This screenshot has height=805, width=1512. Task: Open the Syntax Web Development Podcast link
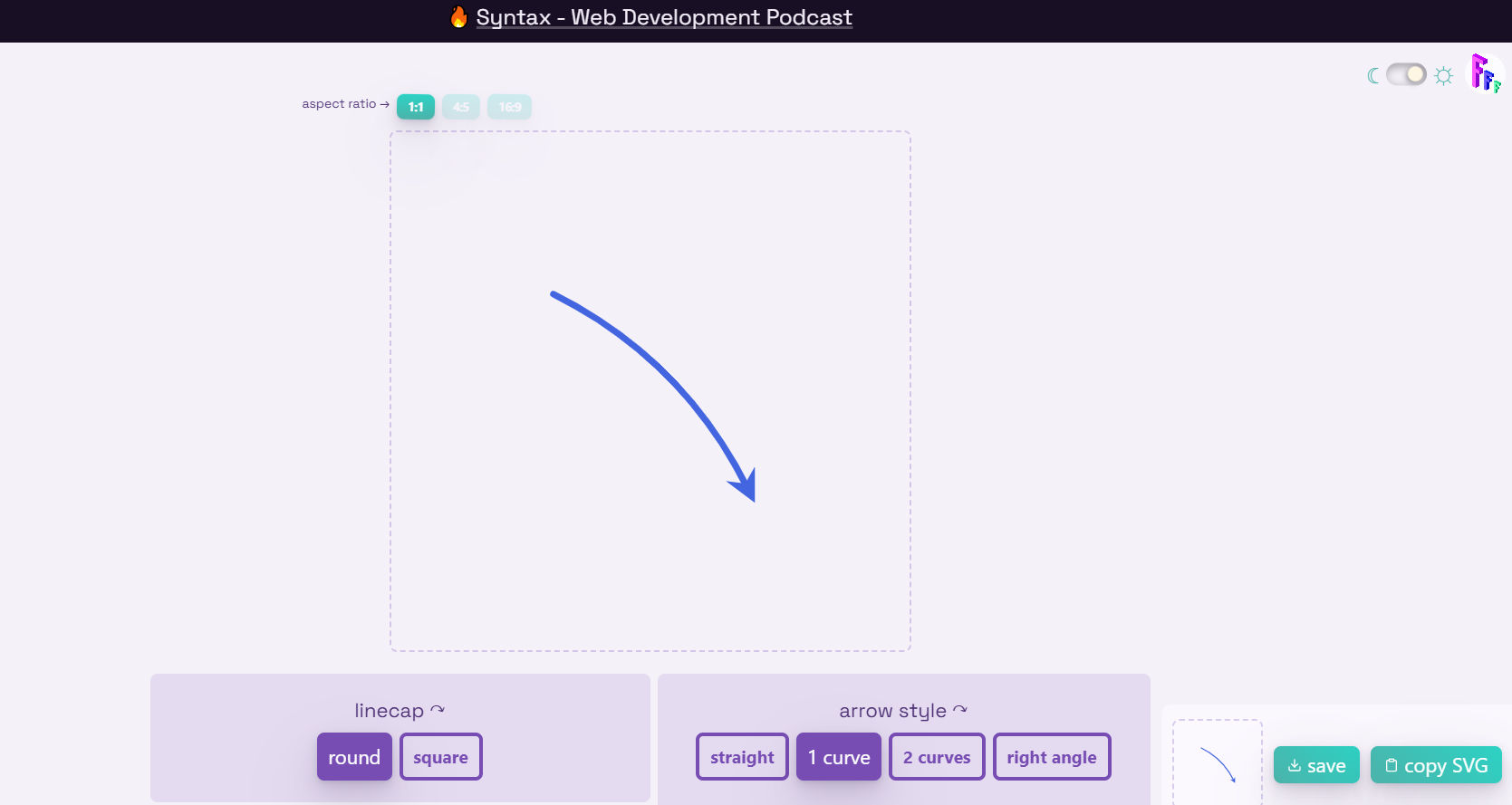coord(664,17)
